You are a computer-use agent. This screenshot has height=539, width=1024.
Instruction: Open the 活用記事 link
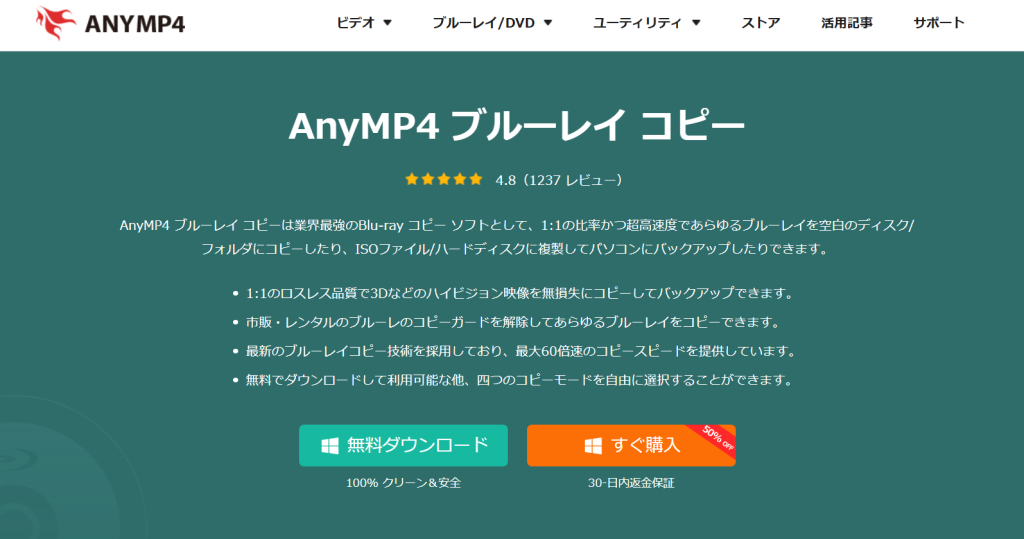point(847,23)
